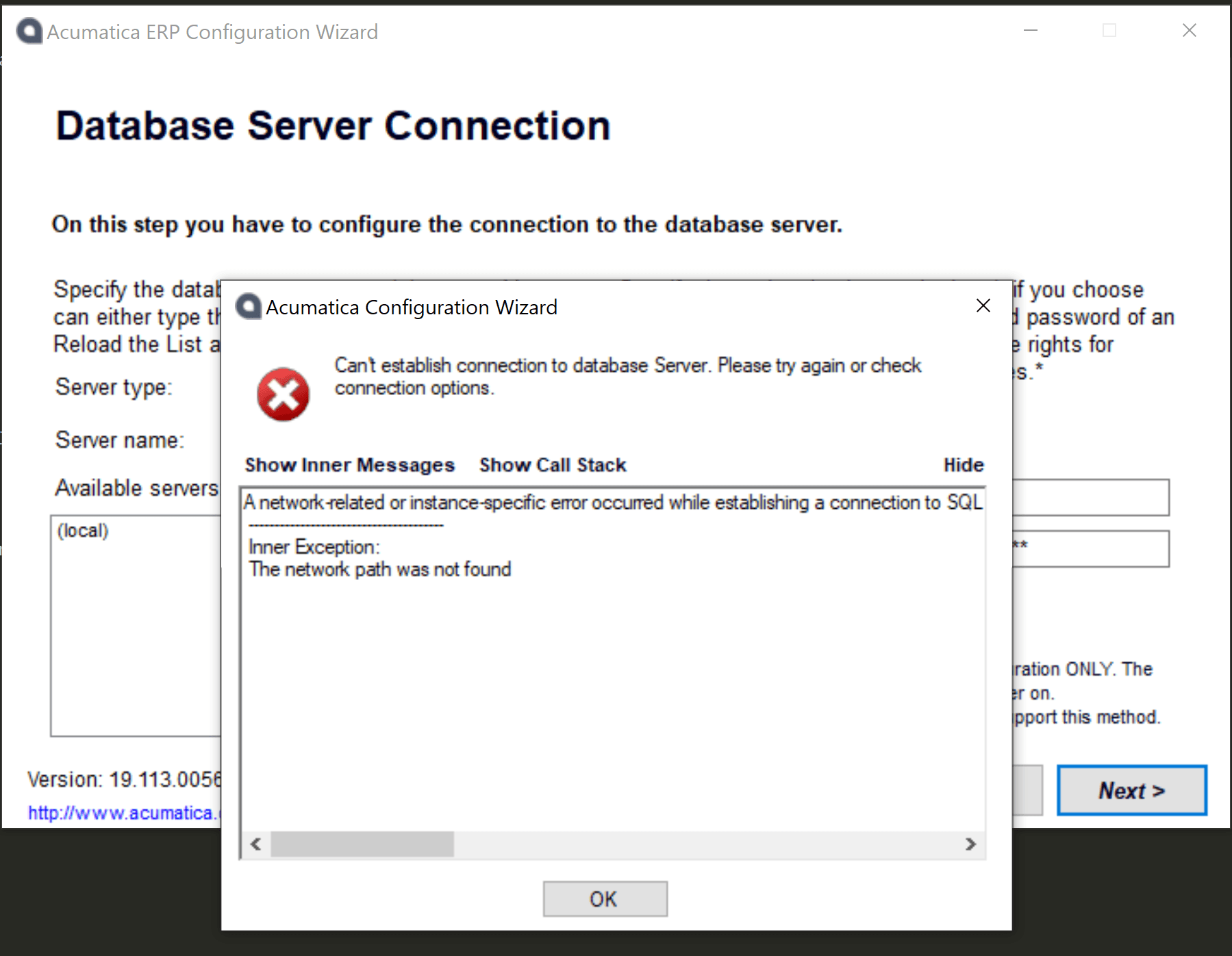Click the left arrow of the horizontal scrollbar
Screen dimensions: 1232x956
tap(256, 844)
